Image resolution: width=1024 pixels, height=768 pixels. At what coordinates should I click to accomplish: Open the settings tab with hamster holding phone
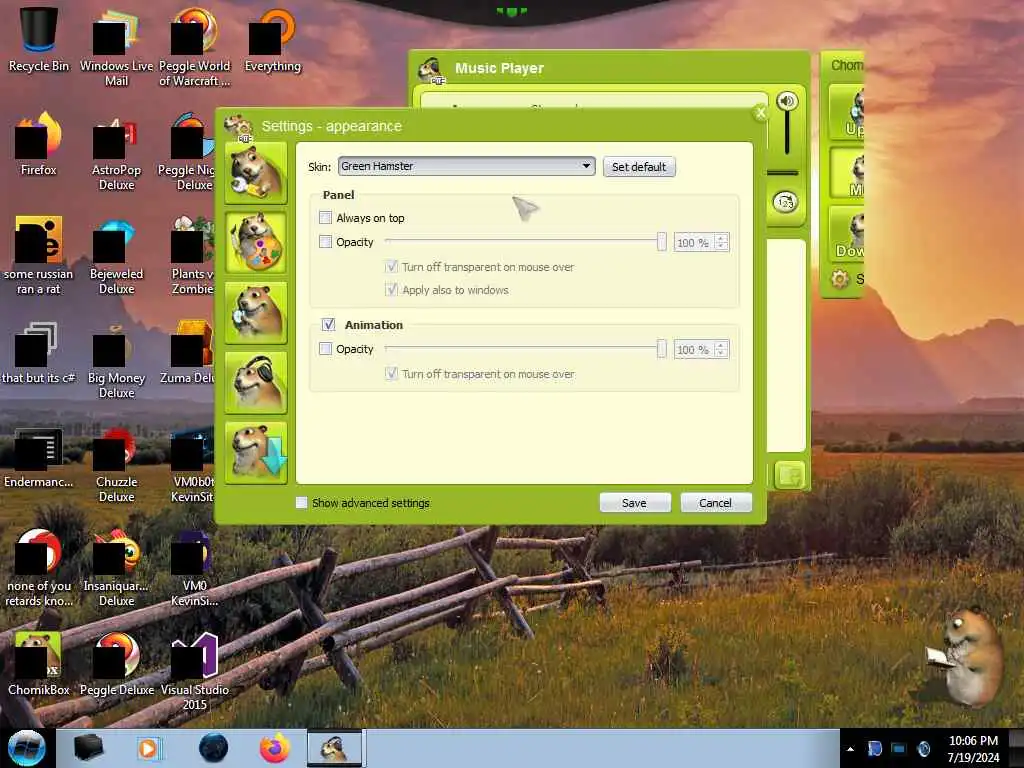pos(255,313)
